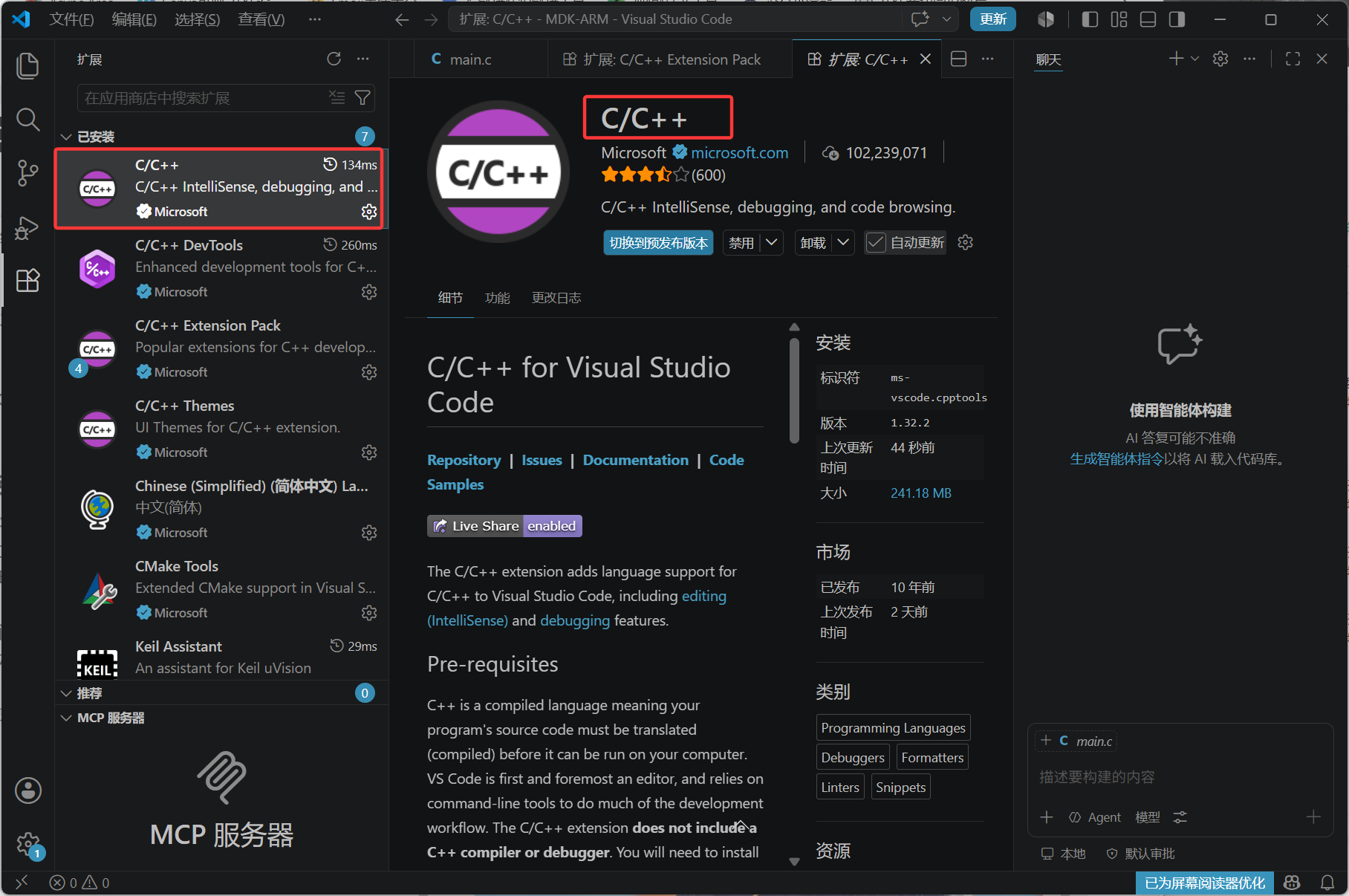Viewport: 1349px width, 896px height.
Task: Open the dropdown next to Copilot chat icon
Action: tap(946, 19)
